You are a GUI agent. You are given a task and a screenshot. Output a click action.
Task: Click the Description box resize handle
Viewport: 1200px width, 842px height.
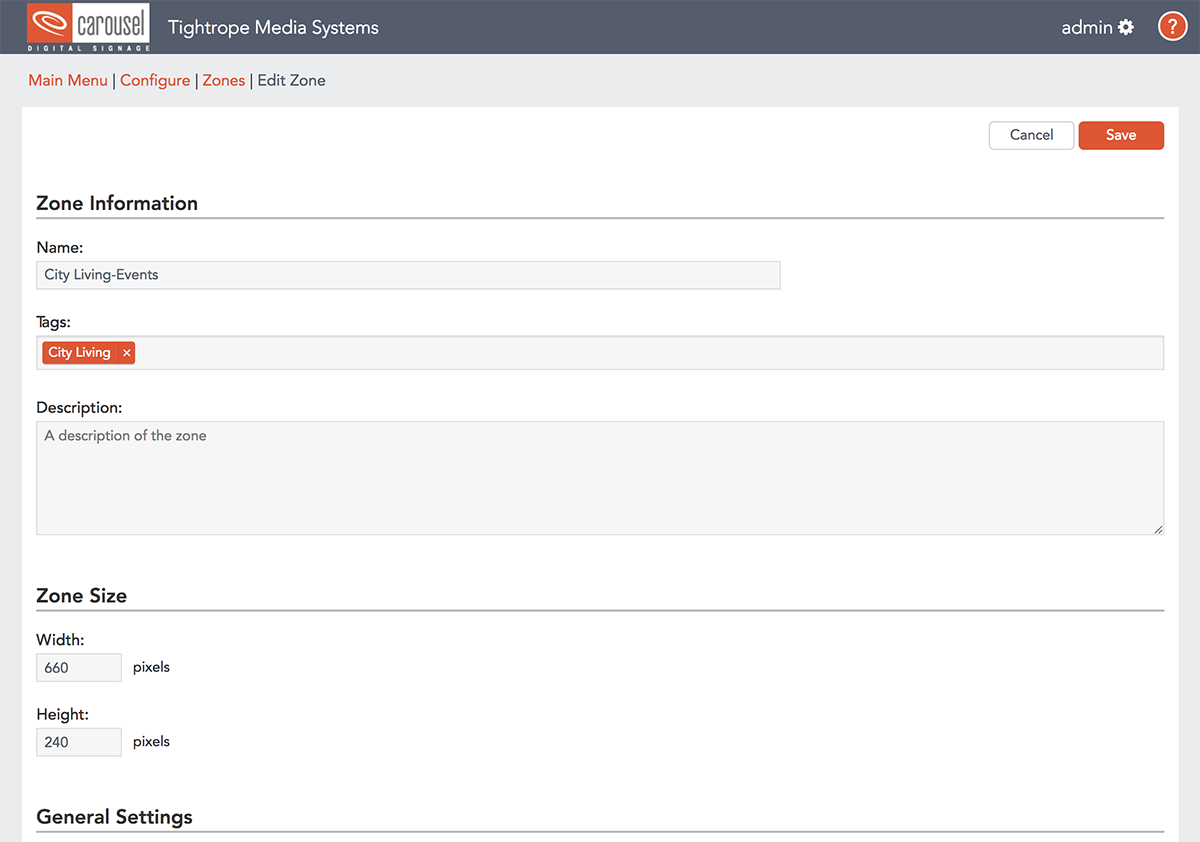click(x=1158, y=529)
